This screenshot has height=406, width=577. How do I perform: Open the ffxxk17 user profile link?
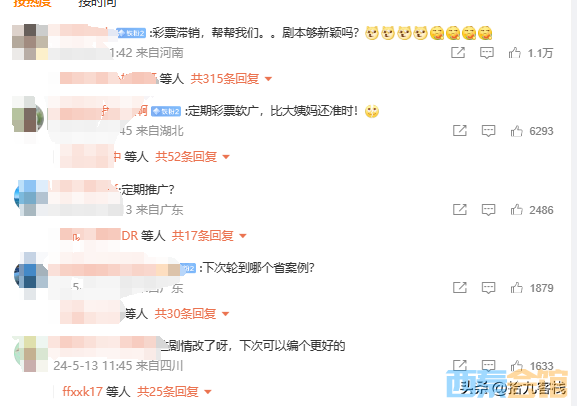82,392
